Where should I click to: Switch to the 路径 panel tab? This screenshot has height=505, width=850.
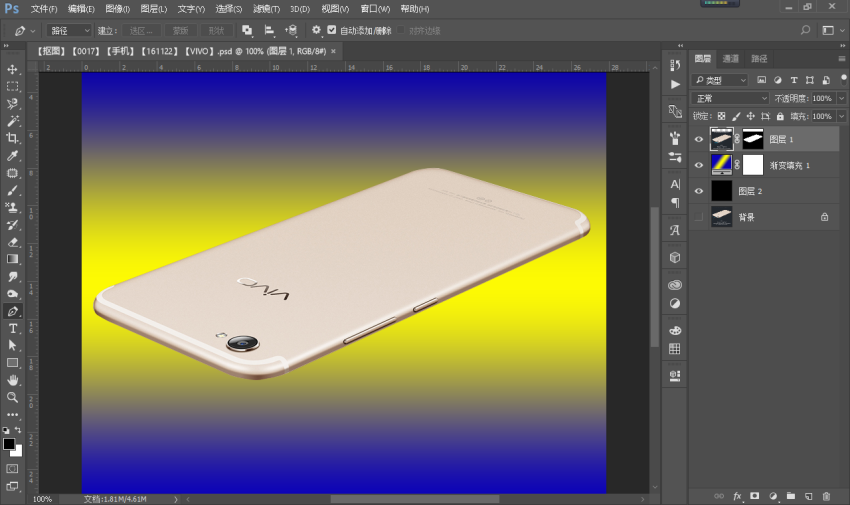point(759,59)
